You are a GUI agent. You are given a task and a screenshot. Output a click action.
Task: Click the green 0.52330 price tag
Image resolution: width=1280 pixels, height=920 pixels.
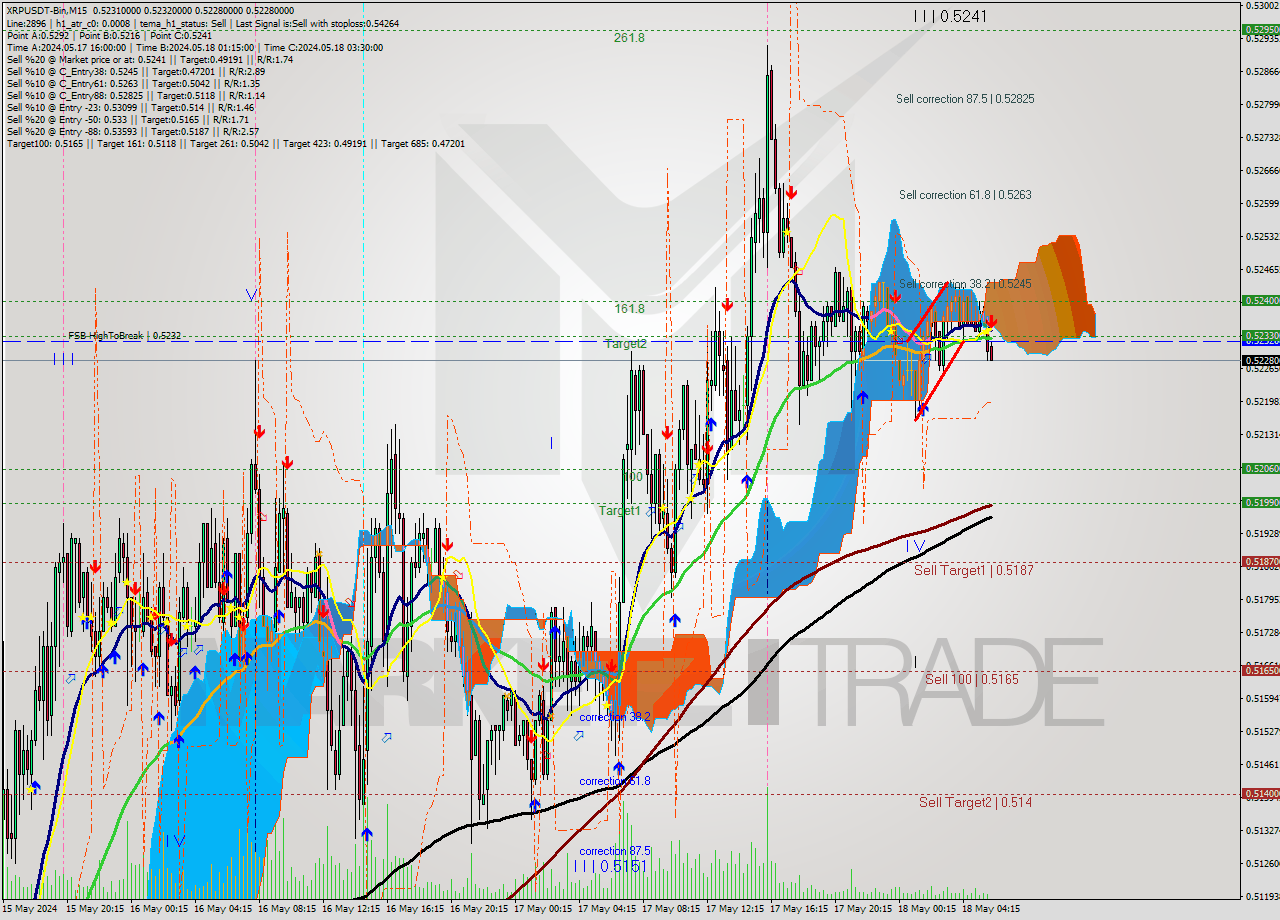[1260, 336]
